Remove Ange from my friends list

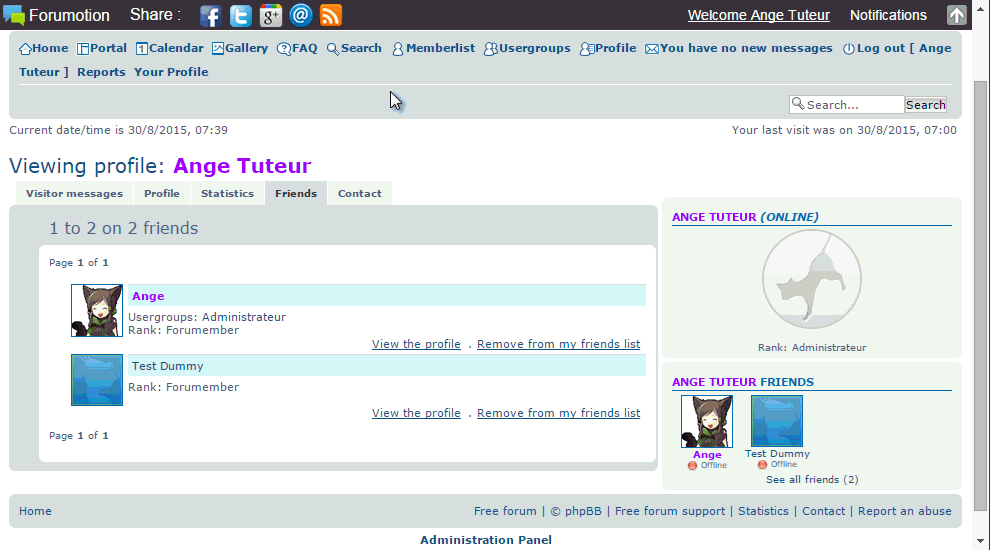click(x=558, y=344)
